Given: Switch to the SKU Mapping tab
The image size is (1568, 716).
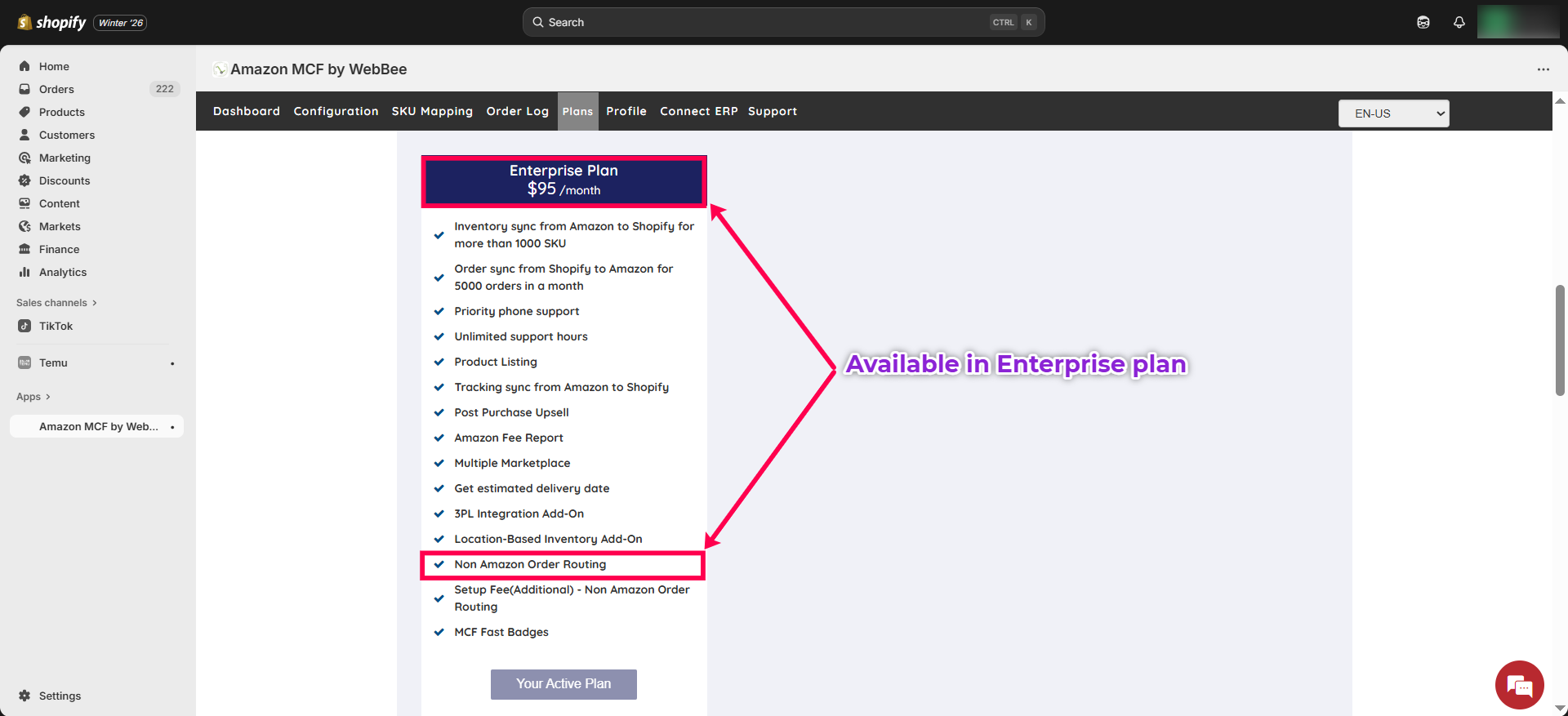Looking at the screenshot, I should click(432, 111).
